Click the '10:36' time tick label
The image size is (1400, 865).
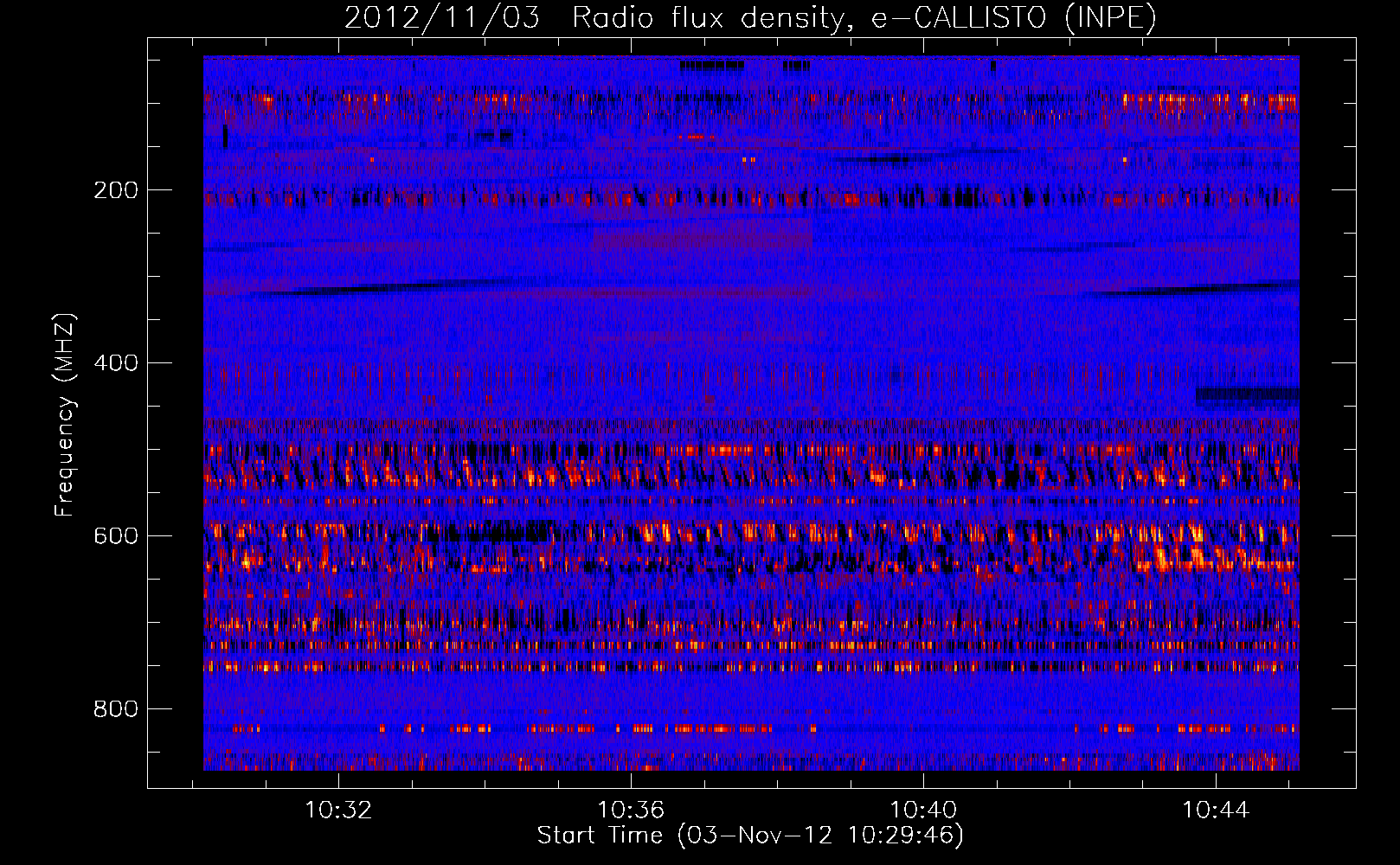point(631,810)
